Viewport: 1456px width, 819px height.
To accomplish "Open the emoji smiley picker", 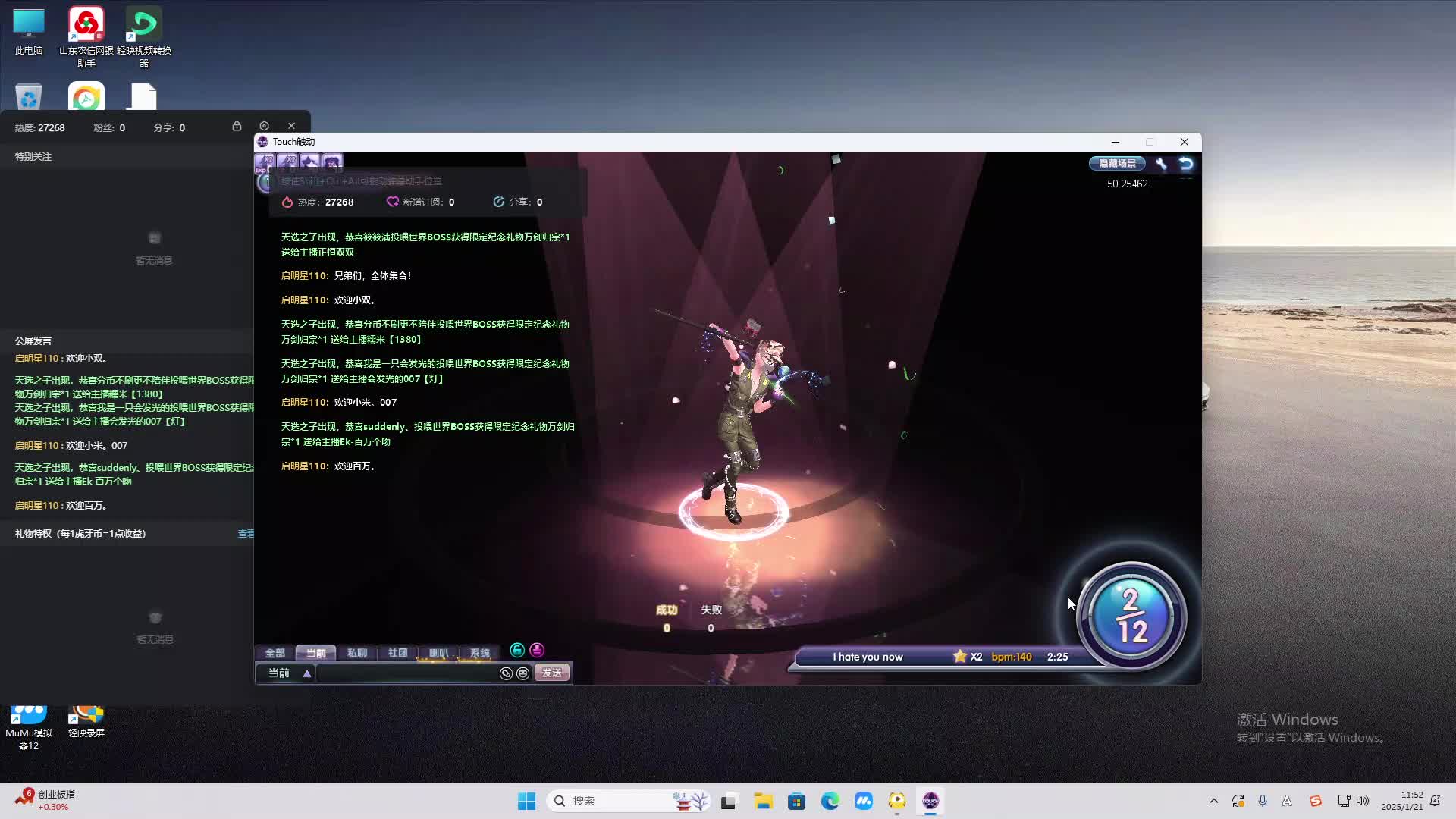I will point(522,673).
